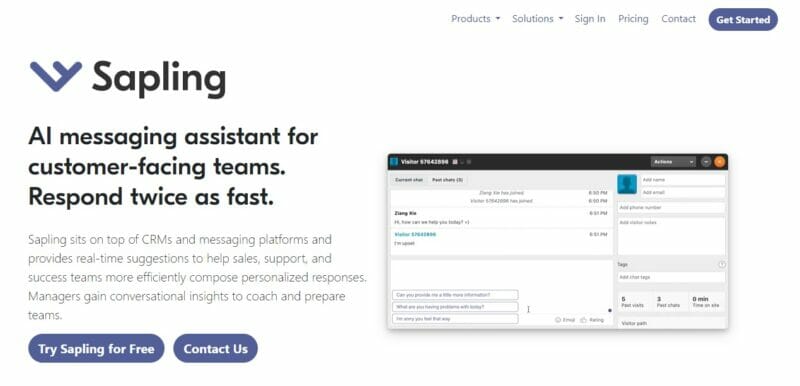
Task: Click the orange close chat circle icon
Action: 719,162
